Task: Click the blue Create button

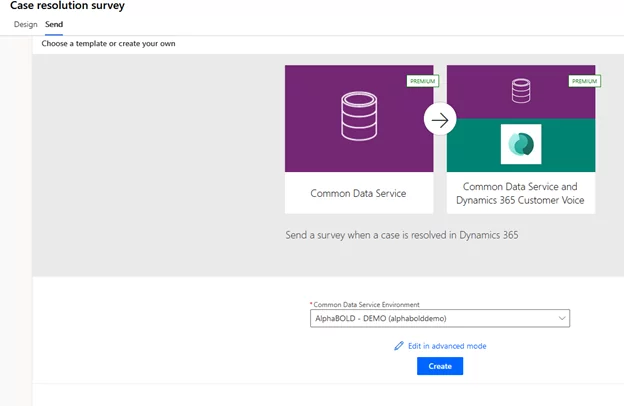Action: [x=440, y=366]
